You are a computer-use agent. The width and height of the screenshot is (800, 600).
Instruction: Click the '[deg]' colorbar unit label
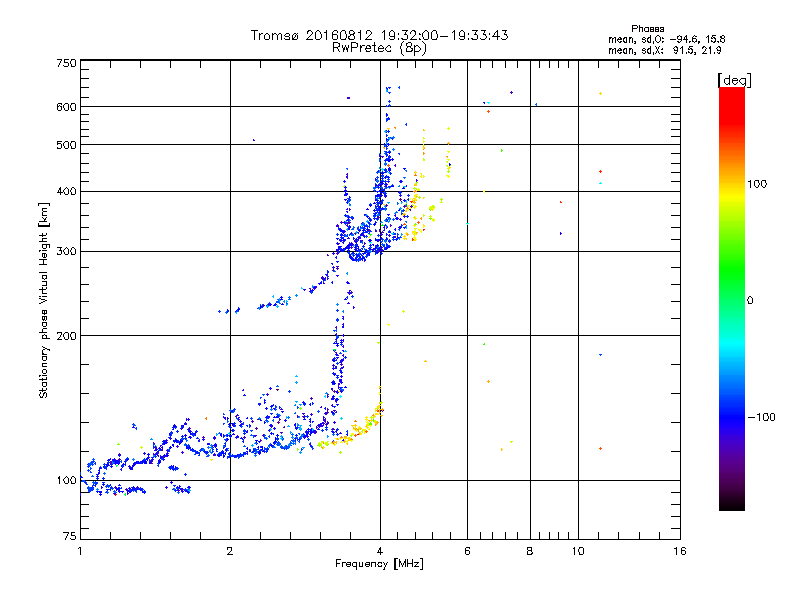734,80
